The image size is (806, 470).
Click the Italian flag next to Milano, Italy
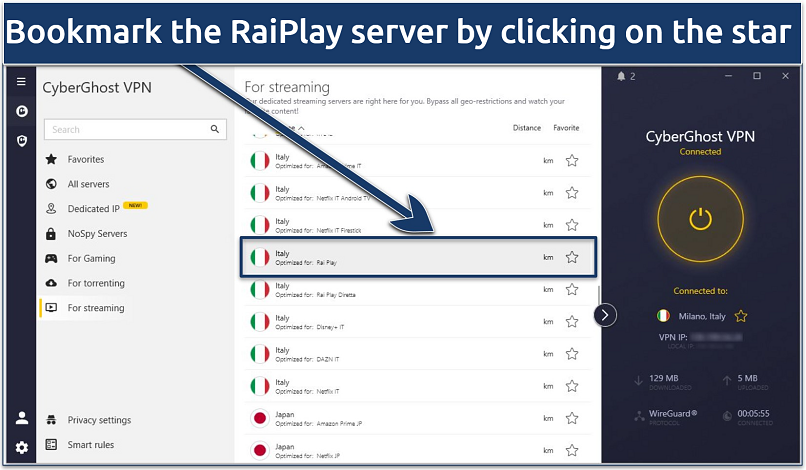[664, 316]
